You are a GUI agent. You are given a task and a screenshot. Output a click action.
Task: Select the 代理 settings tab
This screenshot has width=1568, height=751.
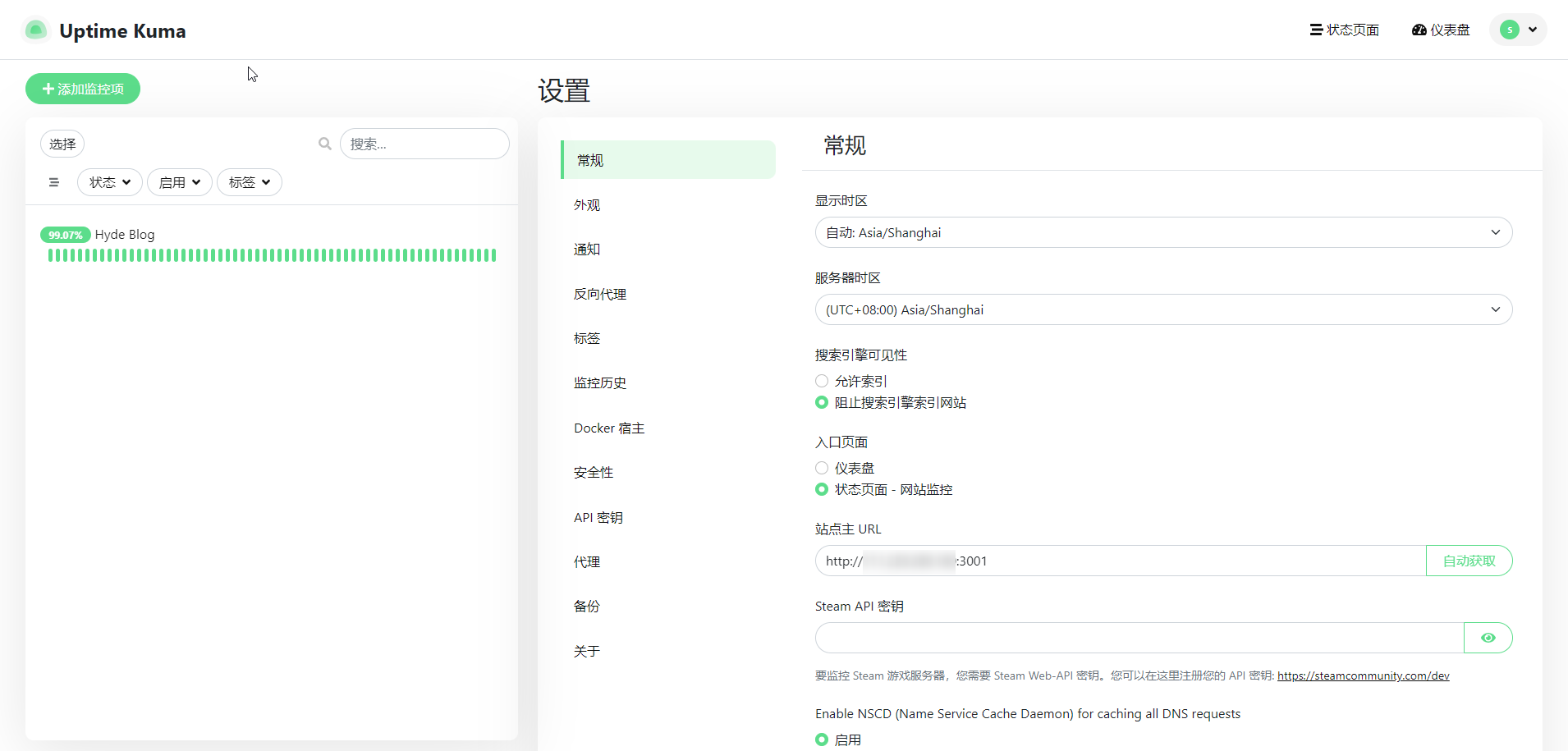point(668,561)
